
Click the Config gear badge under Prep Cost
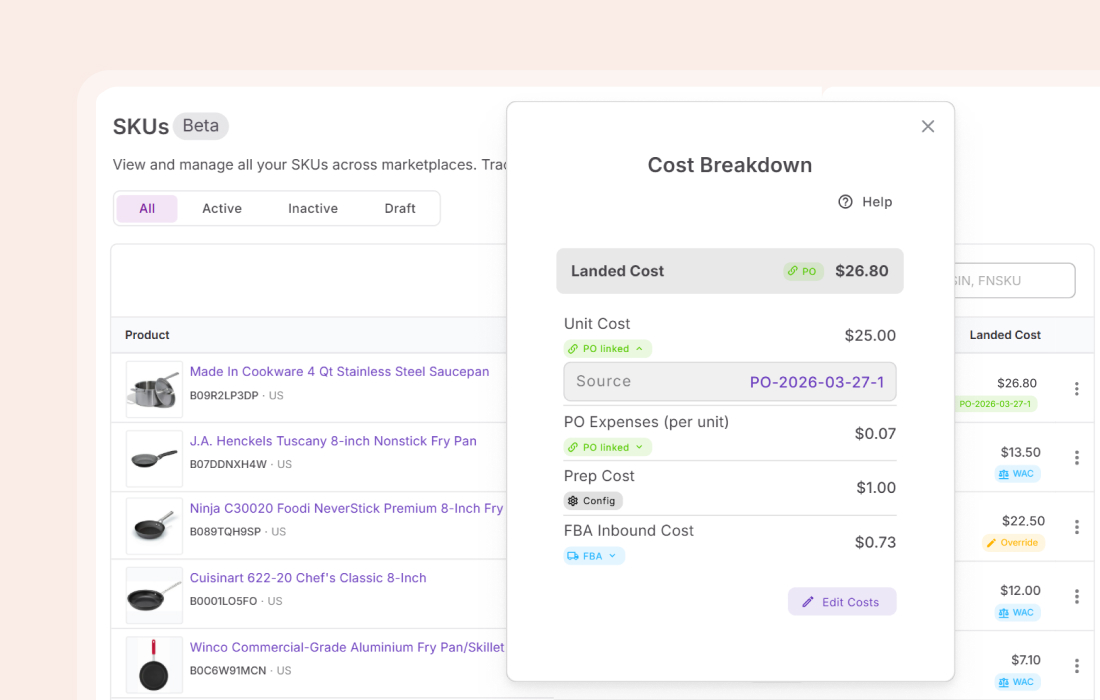pyautogui.click(x=593, y=500)
